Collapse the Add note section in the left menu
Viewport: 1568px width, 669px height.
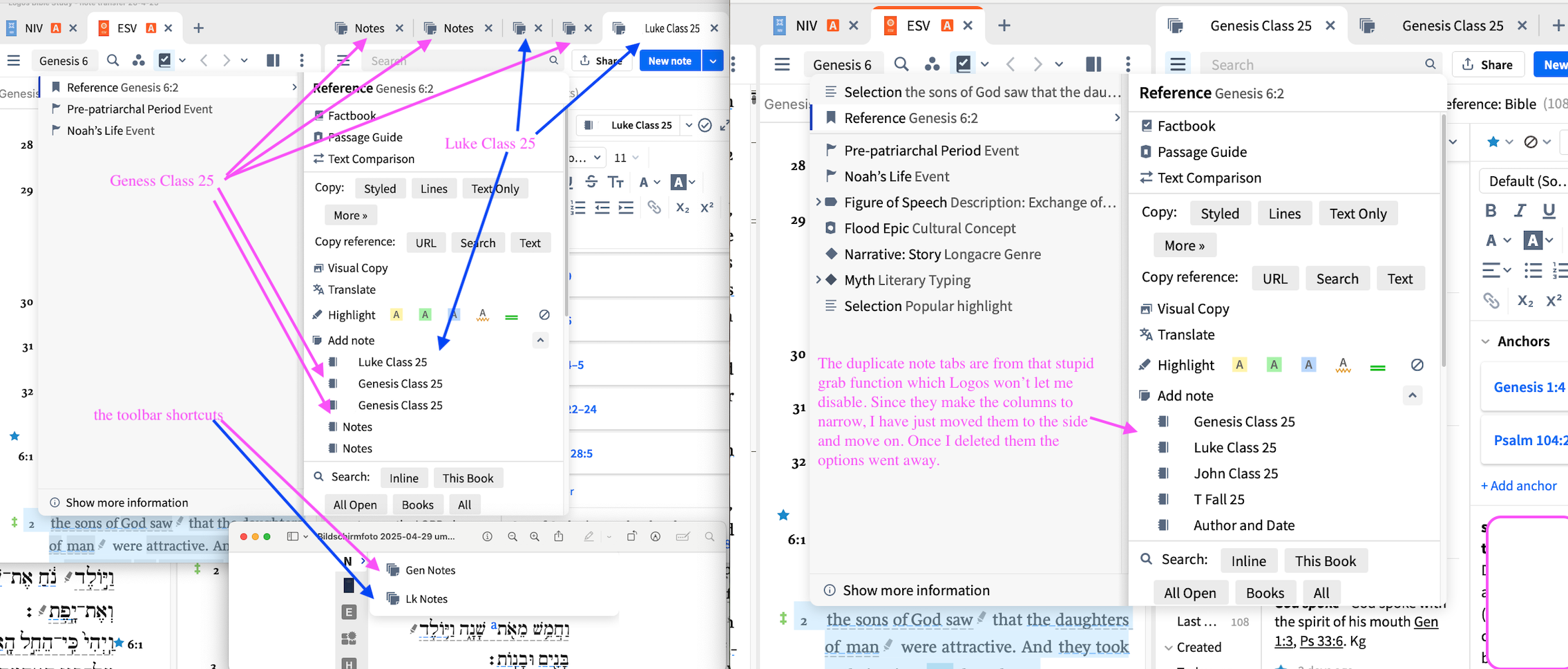click(x=540, y=340)
